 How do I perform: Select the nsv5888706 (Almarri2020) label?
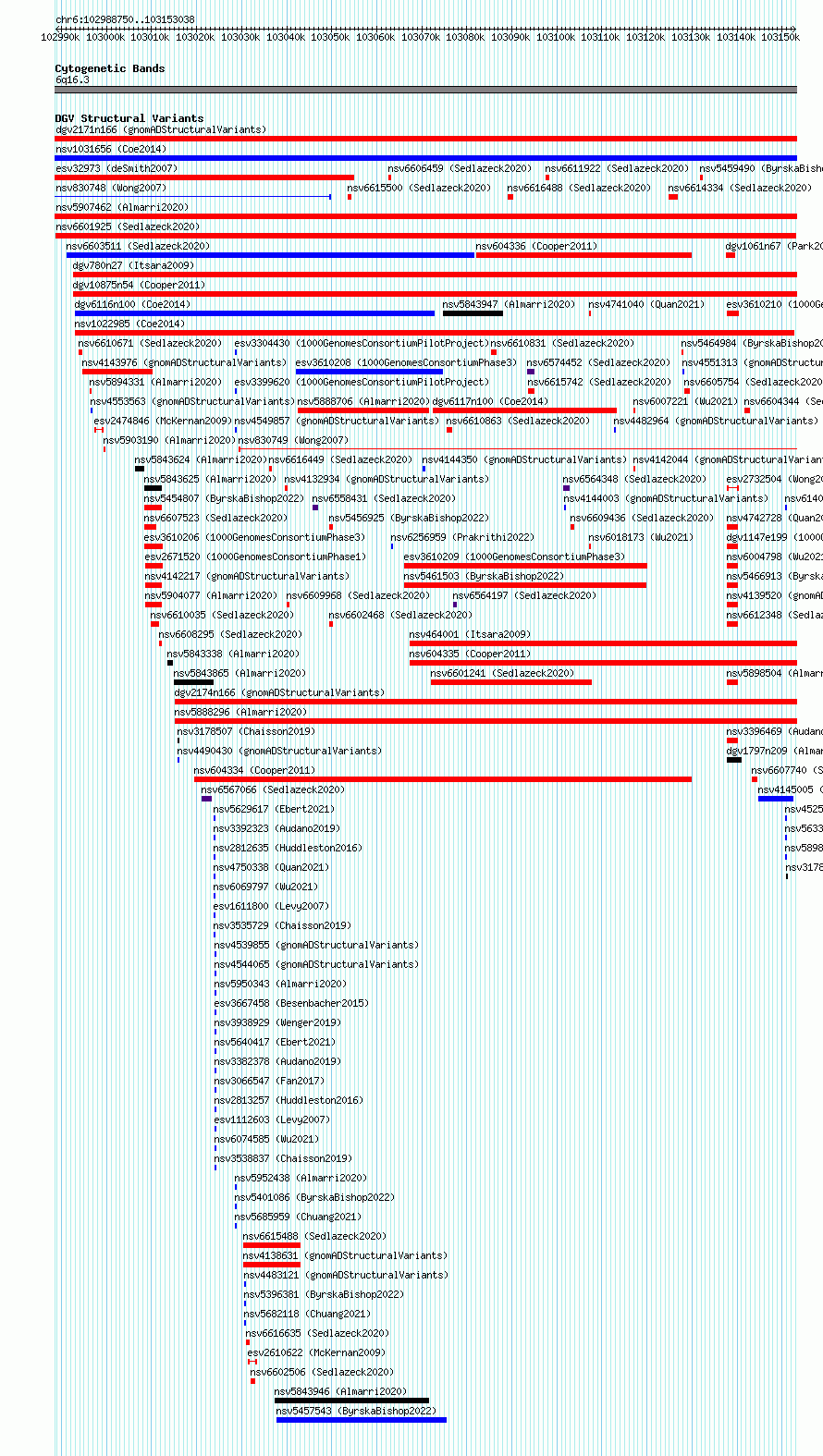363,401
